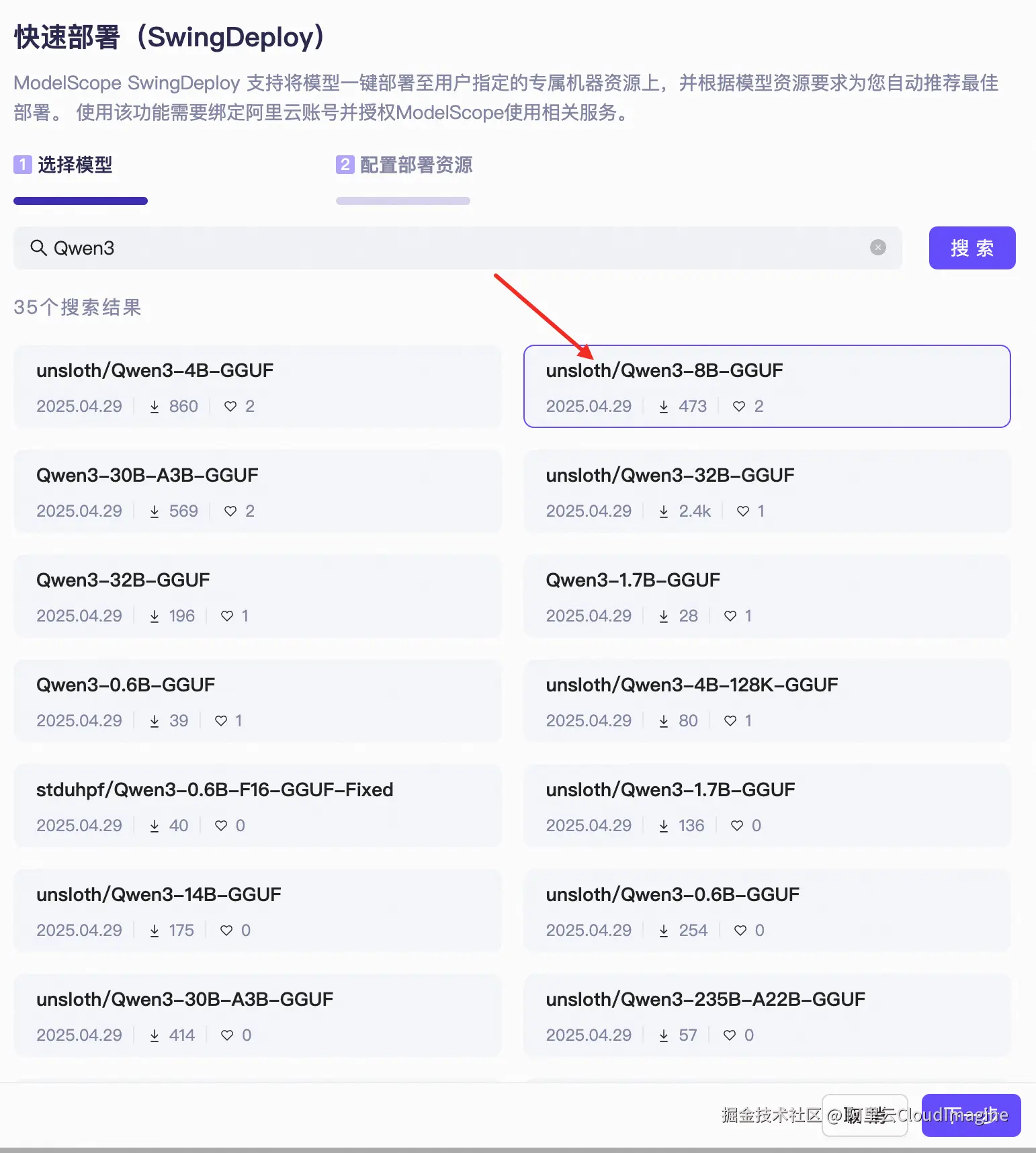
Task: Click download icon on Qwen3-1.7B-GGUF card with 28
Action: coord(664,616)
